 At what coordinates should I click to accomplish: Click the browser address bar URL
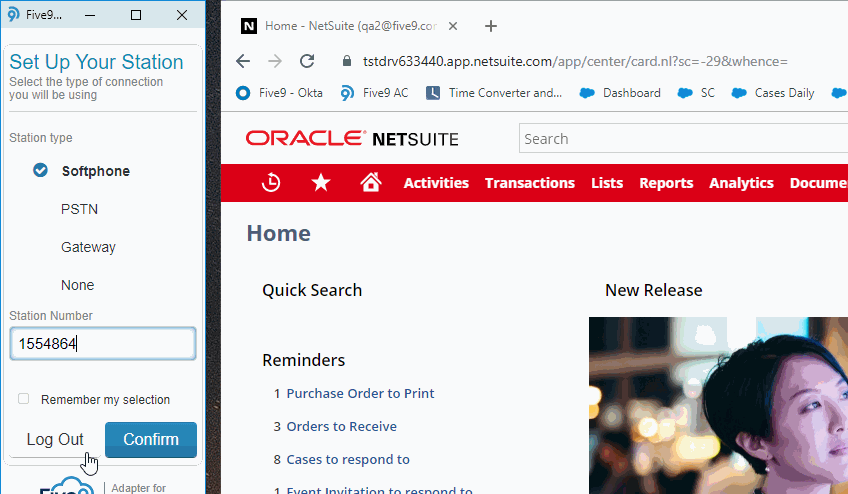575,61
